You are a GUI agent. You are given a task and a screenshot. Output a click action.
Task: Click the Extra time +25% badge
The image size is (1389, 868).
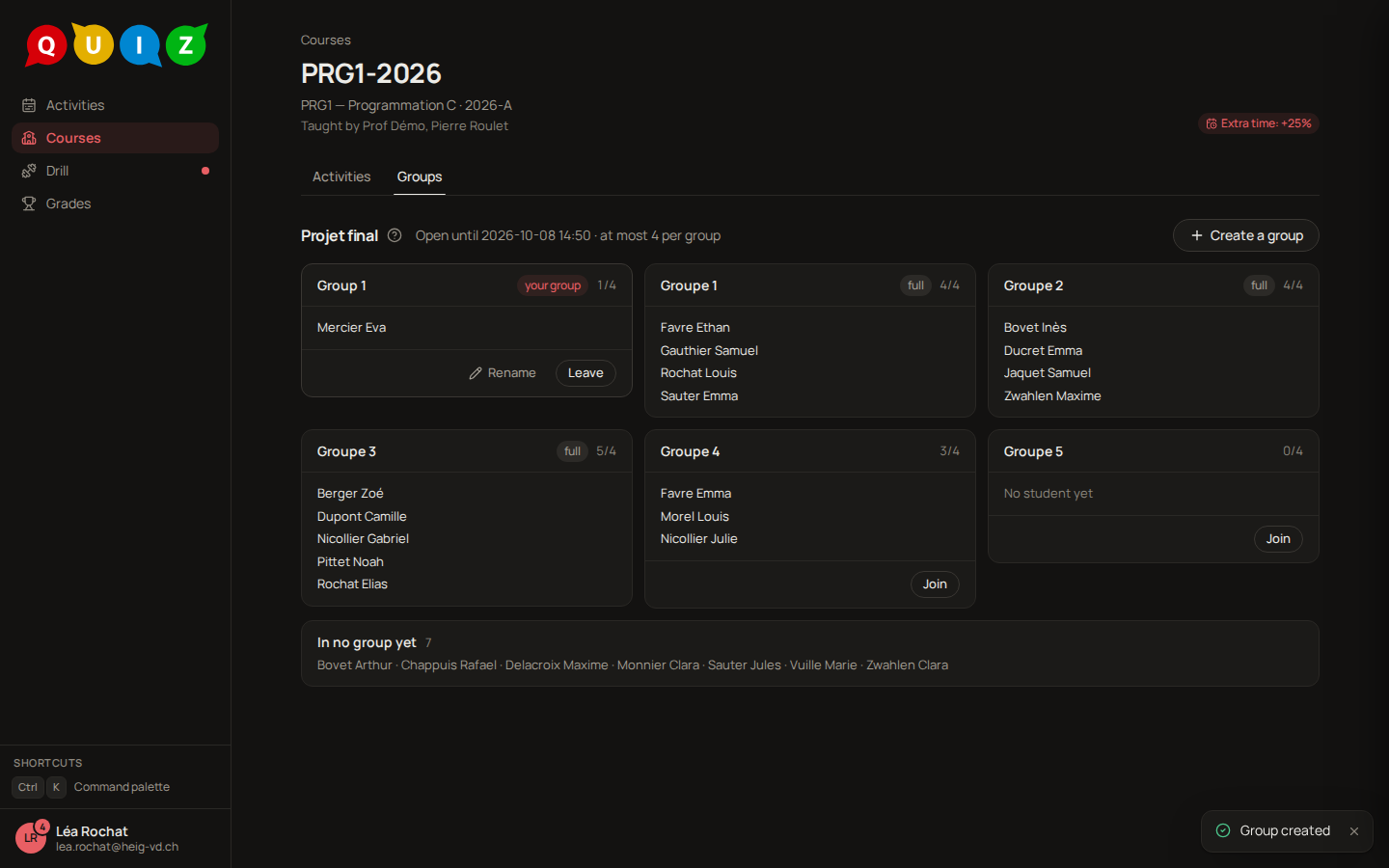pyautogui.click(x=1259, y=123)
